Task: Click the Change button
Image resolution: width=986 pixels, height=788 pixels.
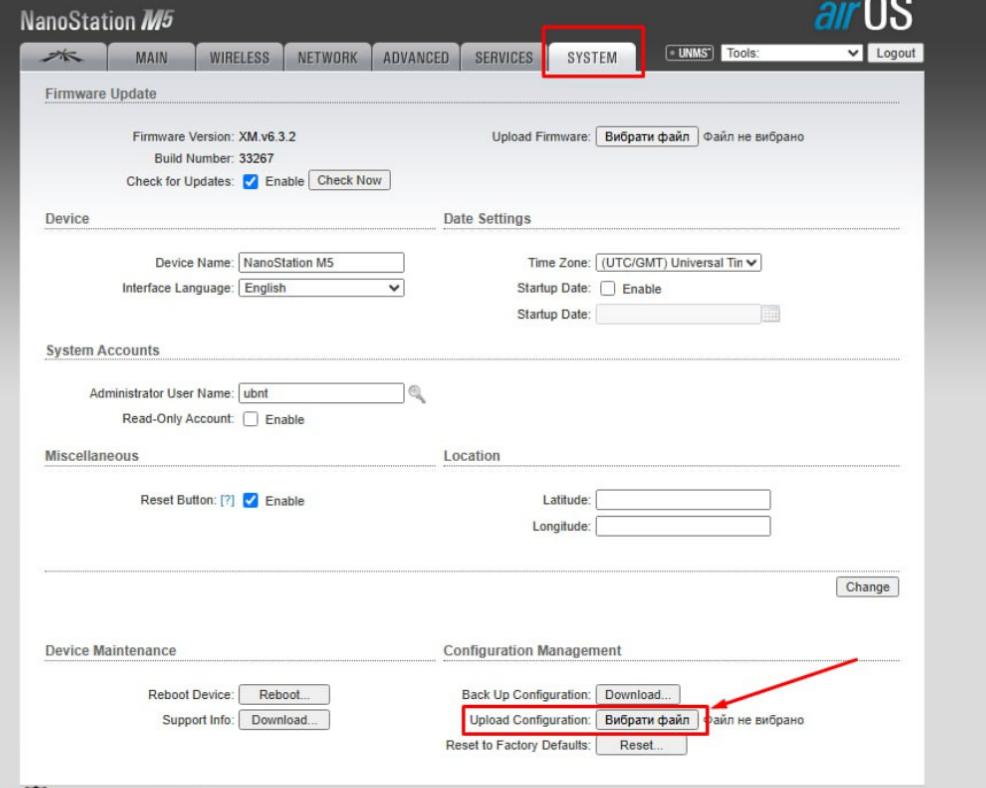Action: (x=867, y=587)
